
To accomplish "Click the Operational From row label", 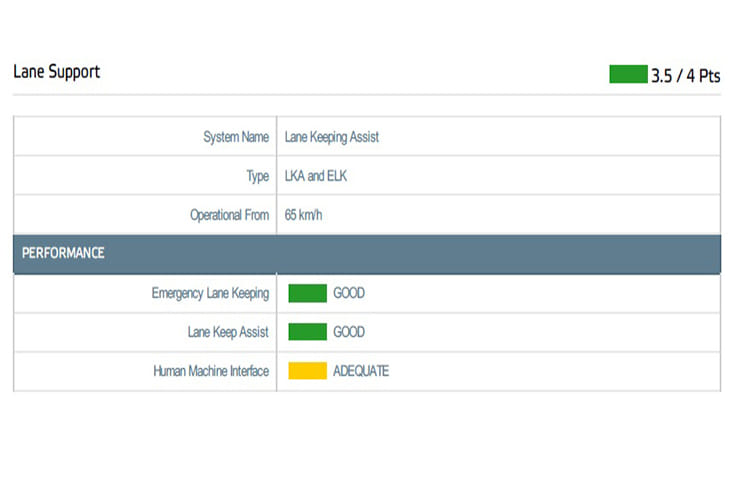I will (x=229, y=215).
